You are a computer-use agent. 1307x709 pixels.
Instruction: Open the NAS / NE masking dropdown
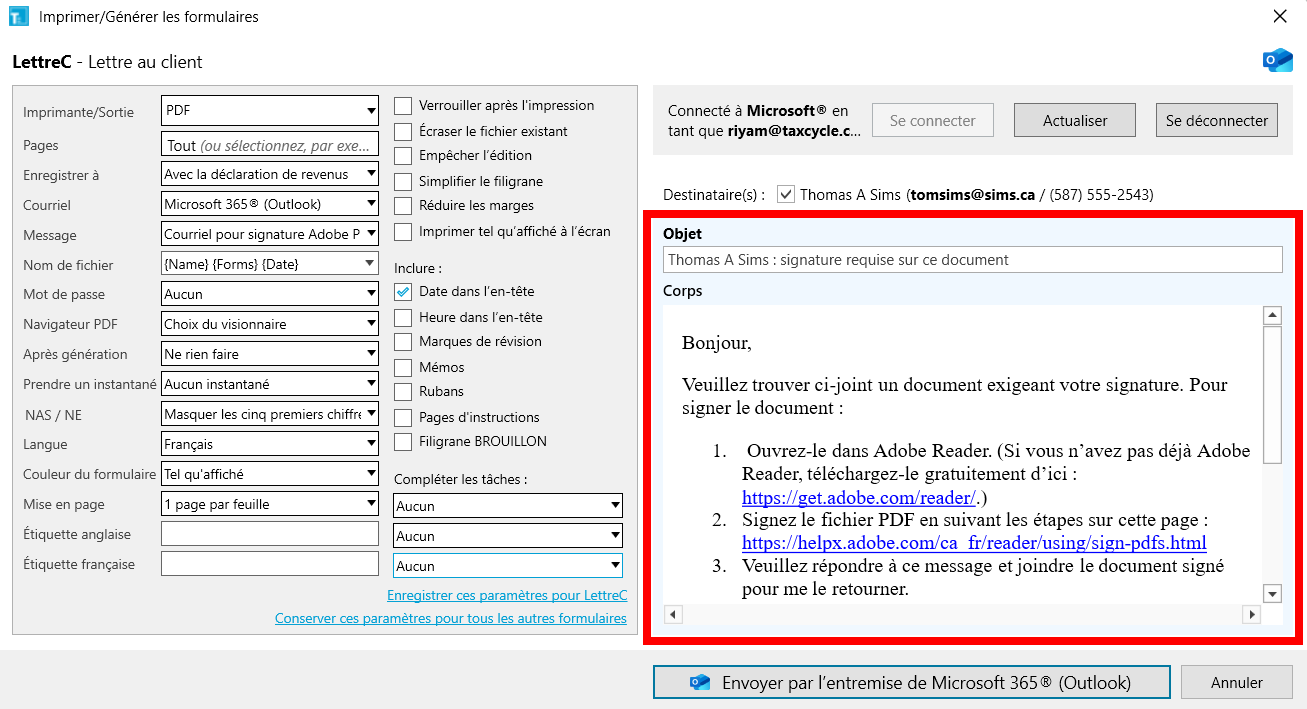[x=270, y=414]
